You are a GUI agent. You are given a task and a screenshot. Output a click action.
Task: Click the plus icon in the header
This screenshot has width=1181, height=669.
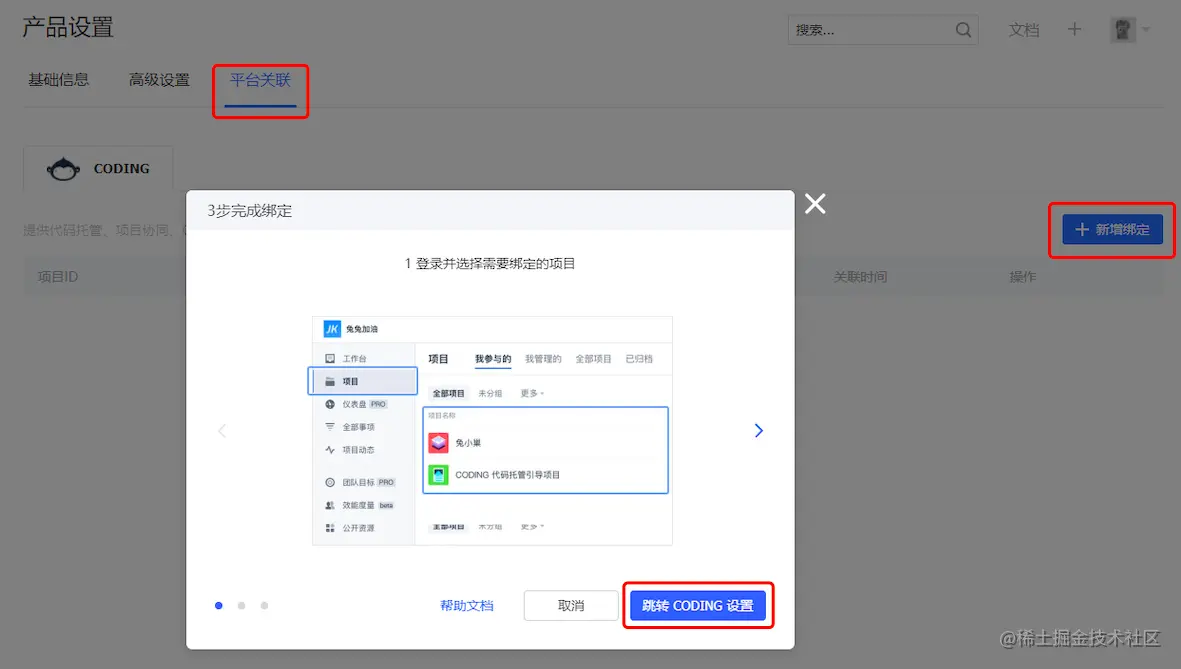coord(1074,29)
